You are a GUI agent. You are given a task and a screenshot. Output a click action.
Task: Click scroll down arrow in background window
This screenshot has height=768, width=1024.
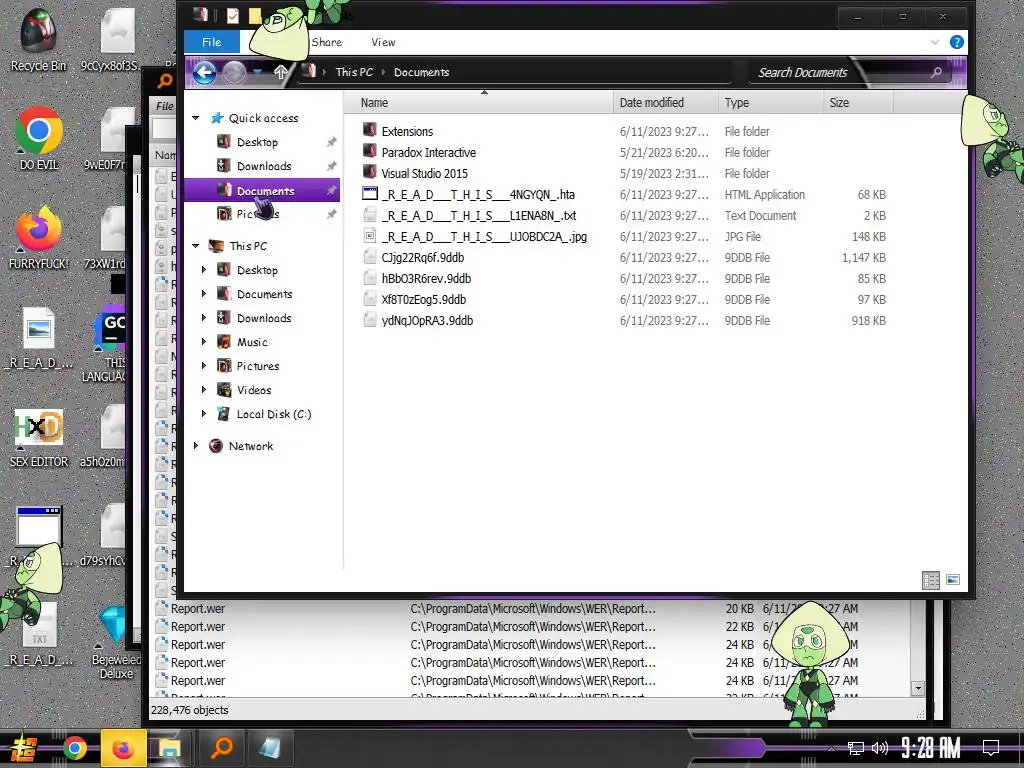918,688
